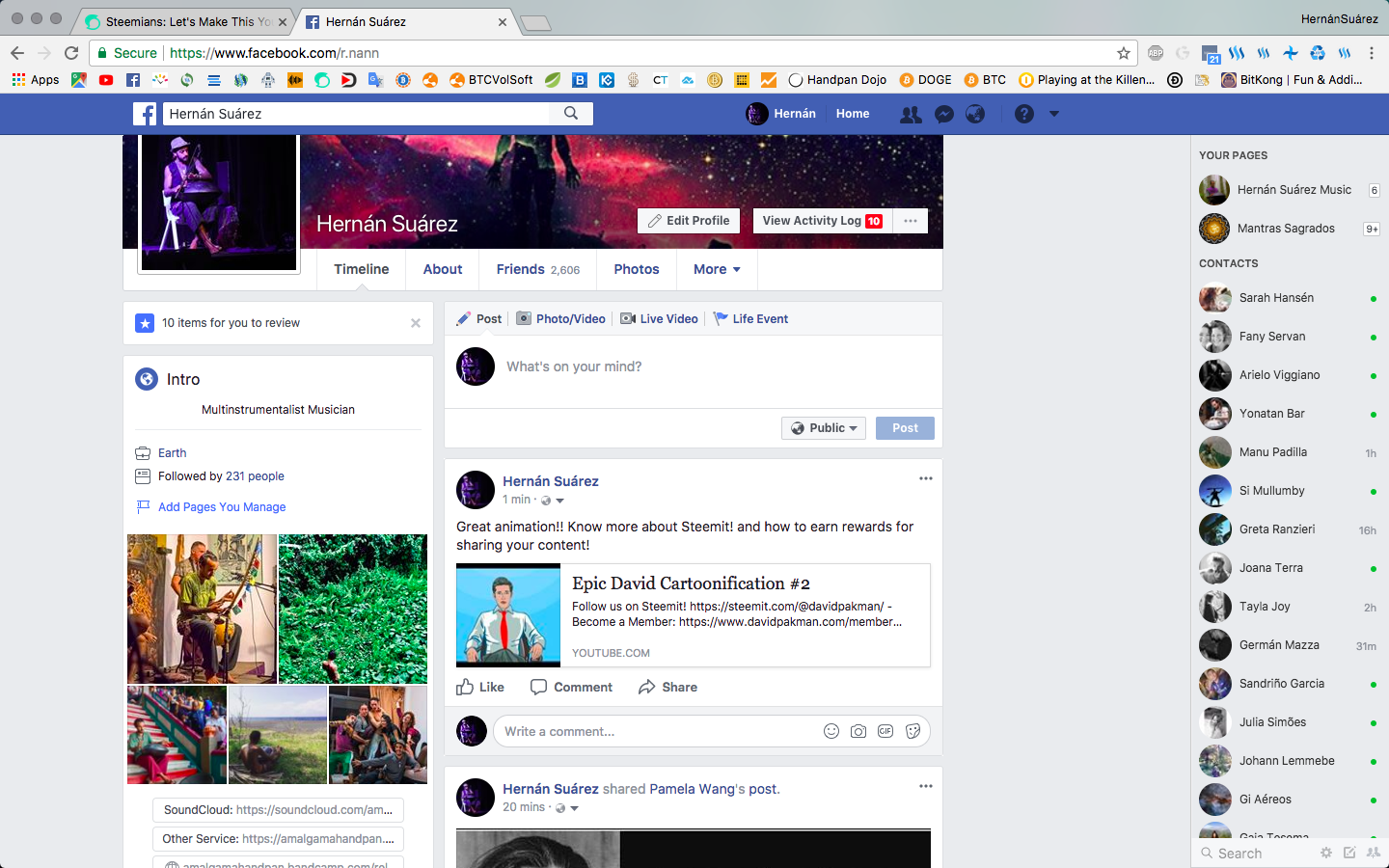Click browser reload button
This screenshot has height=868, width=1389.
click(x=71, y=53)
